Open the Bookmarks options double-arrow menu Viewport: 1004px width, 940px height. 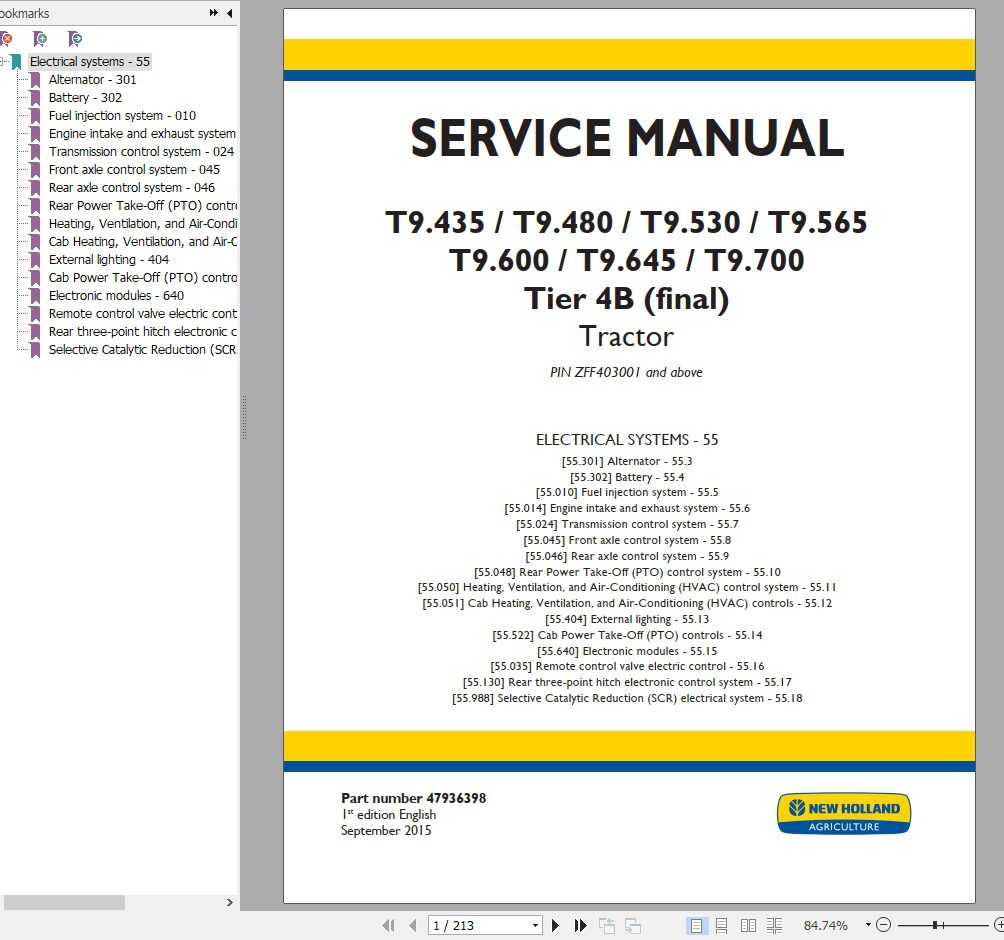[212, 13]
